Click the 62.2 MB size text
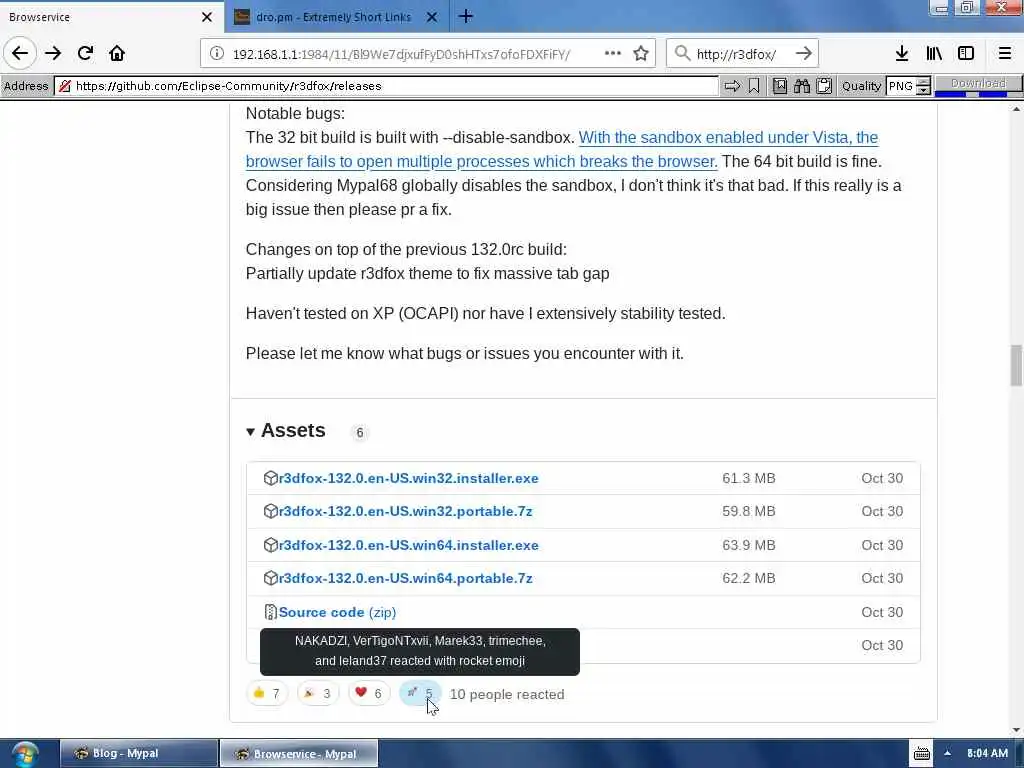Viewport: 1024px width, 768px height. (748, 578)
